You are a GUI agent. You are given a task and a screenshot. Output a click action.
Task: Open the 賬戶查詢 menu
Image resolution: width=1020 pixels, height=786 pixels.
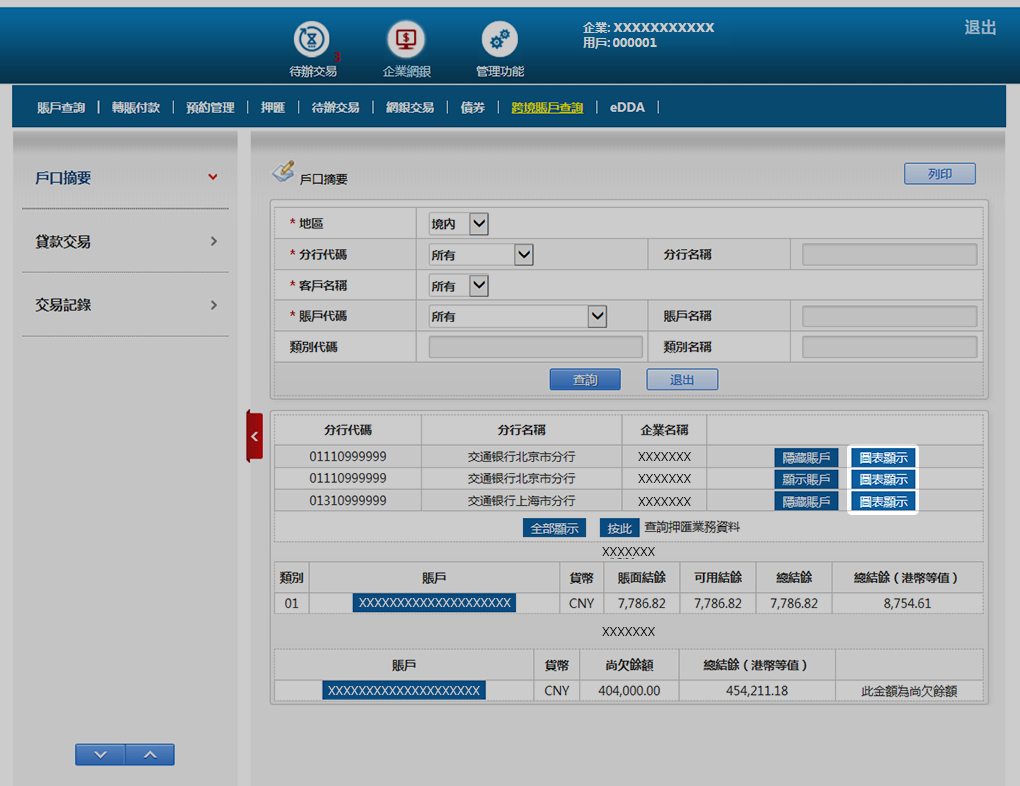tap(61, 107)
